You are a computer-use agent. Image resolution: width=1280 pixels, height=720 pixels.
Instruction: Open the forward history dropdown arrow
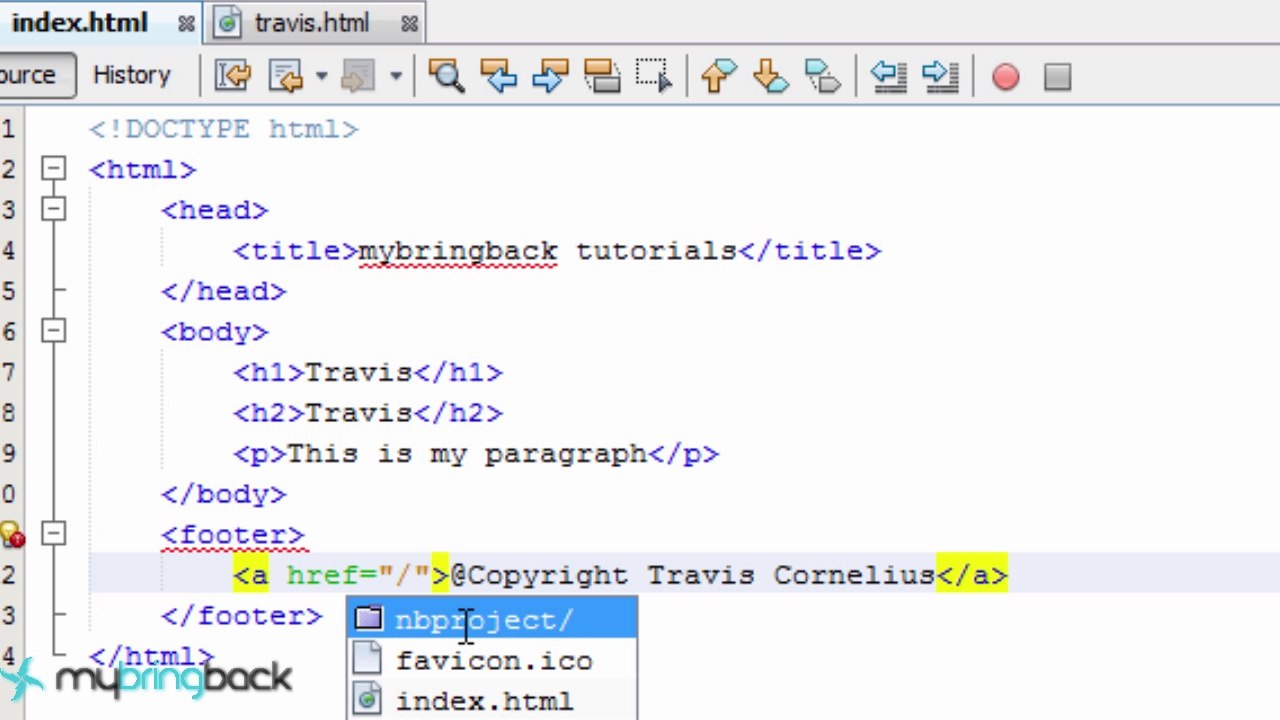[x=396, y=76]
